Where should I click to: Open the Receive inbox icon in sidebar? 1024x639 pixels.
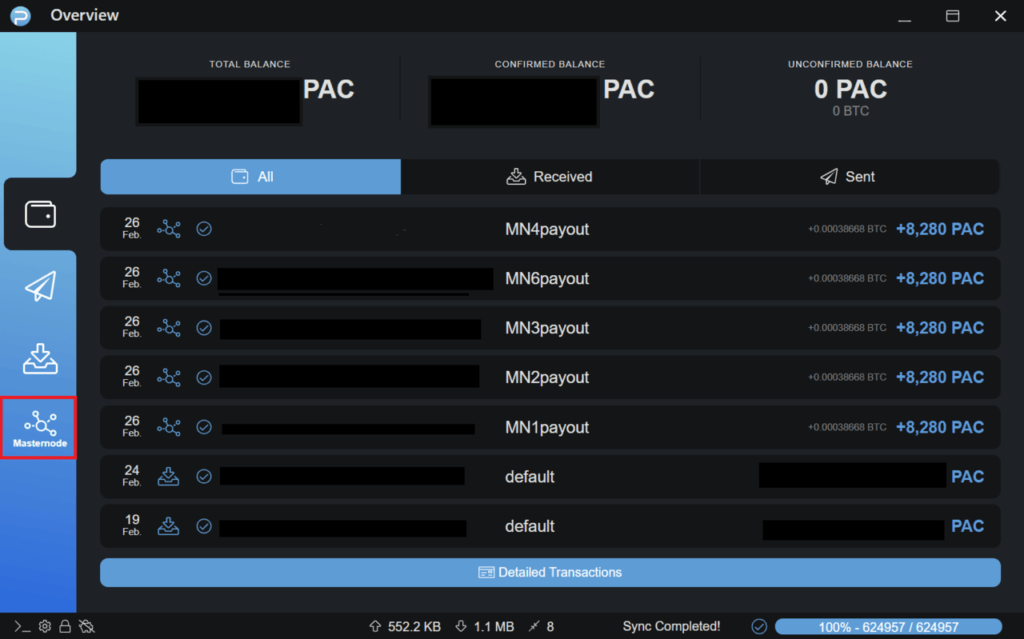point(39,358)
